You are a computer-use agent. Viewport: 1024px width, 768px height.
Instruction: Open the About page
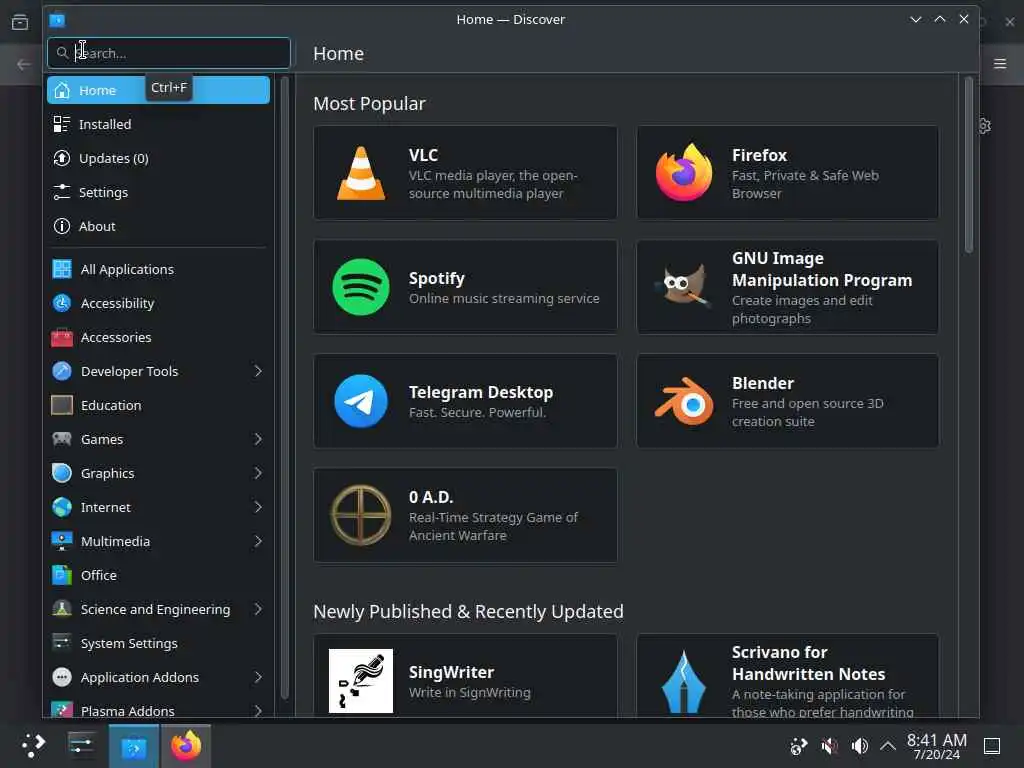[x=158, y=226]
